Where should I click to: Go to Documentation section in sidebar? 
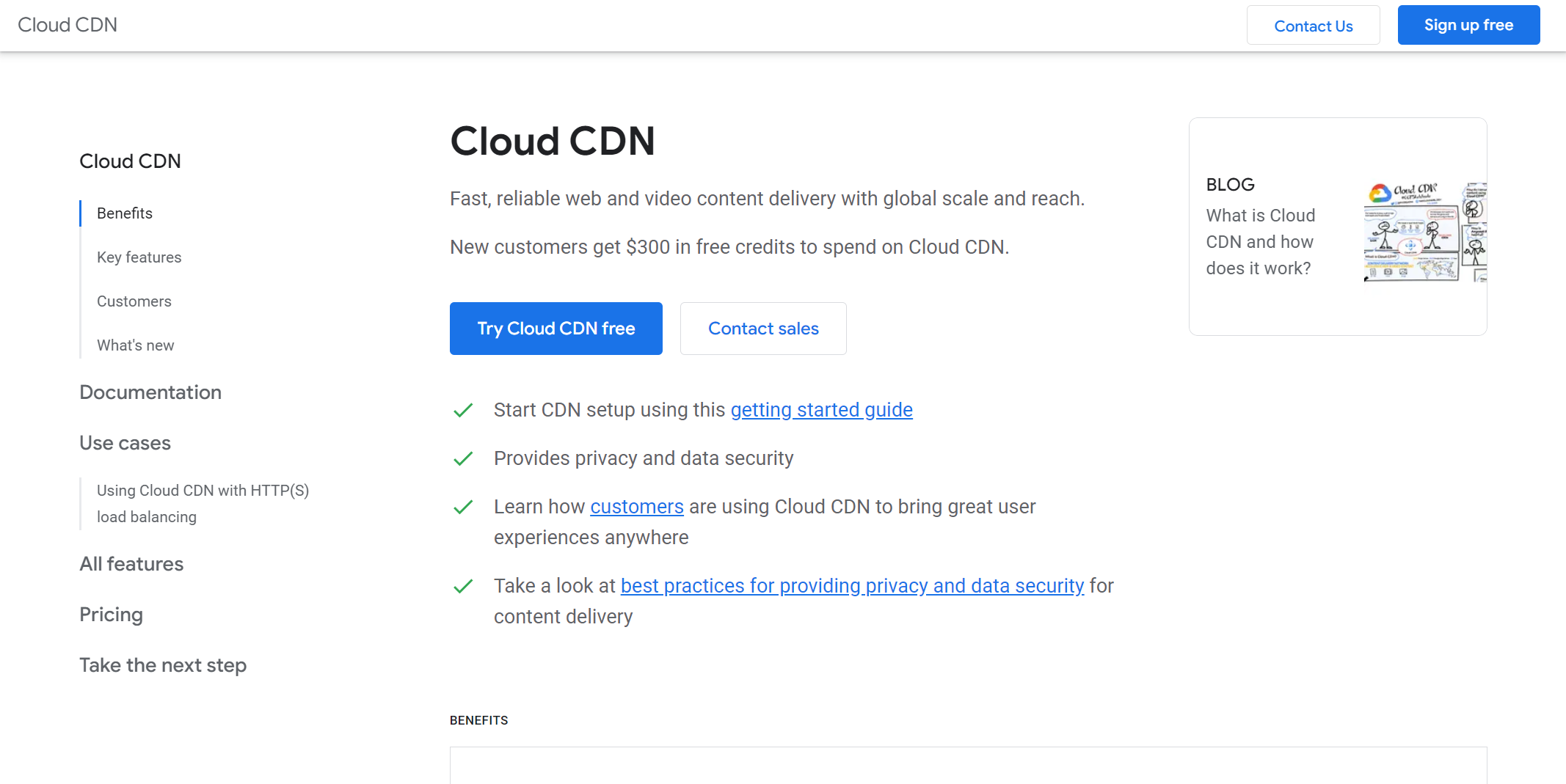[150, 392]
